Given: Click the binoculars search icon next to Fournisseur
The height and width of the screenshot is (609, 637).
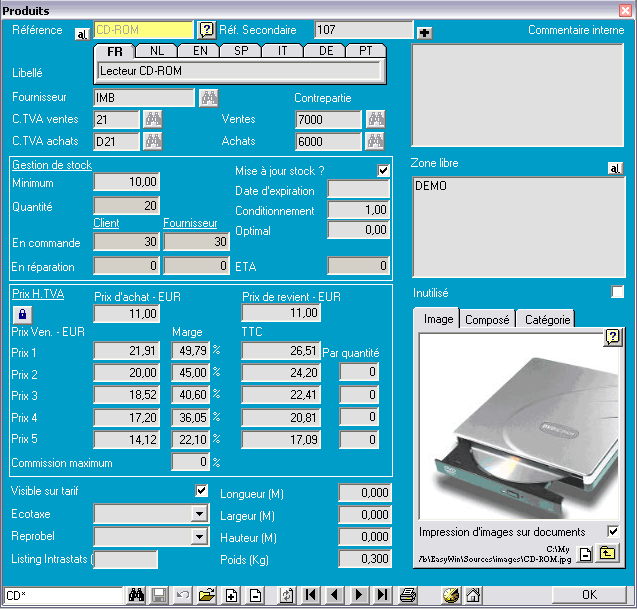Looking at the screenshot, I should 209,97.
